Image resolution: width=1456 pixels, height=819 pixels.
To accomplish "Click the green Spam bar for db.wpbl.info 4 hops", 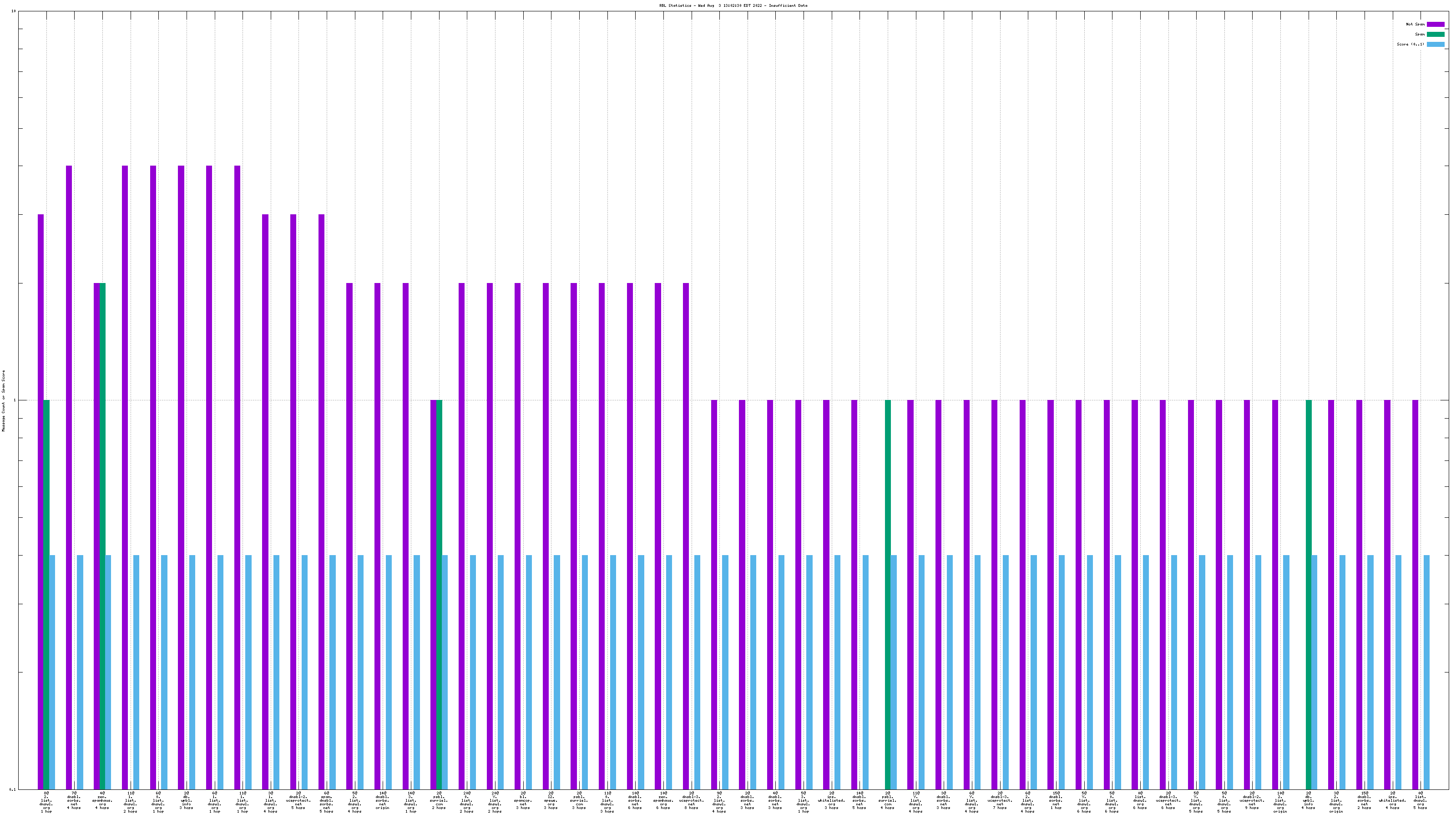I will [x=1309, y=593].
